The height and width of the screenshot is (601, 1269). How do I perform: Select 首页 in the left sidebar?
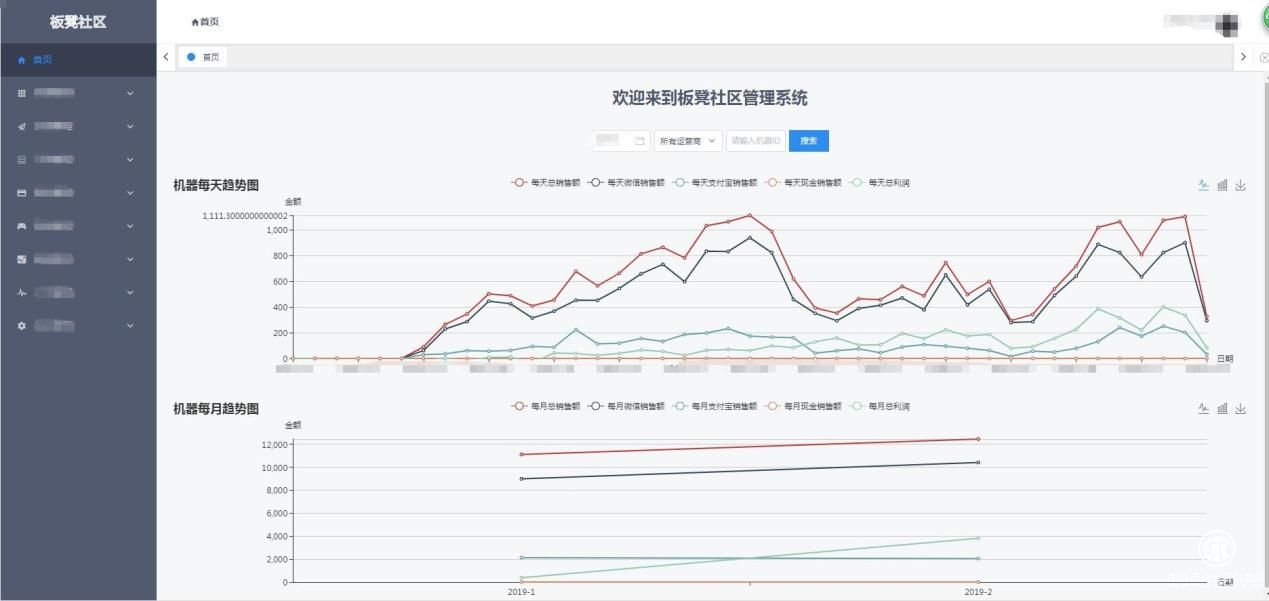point(42,60)
